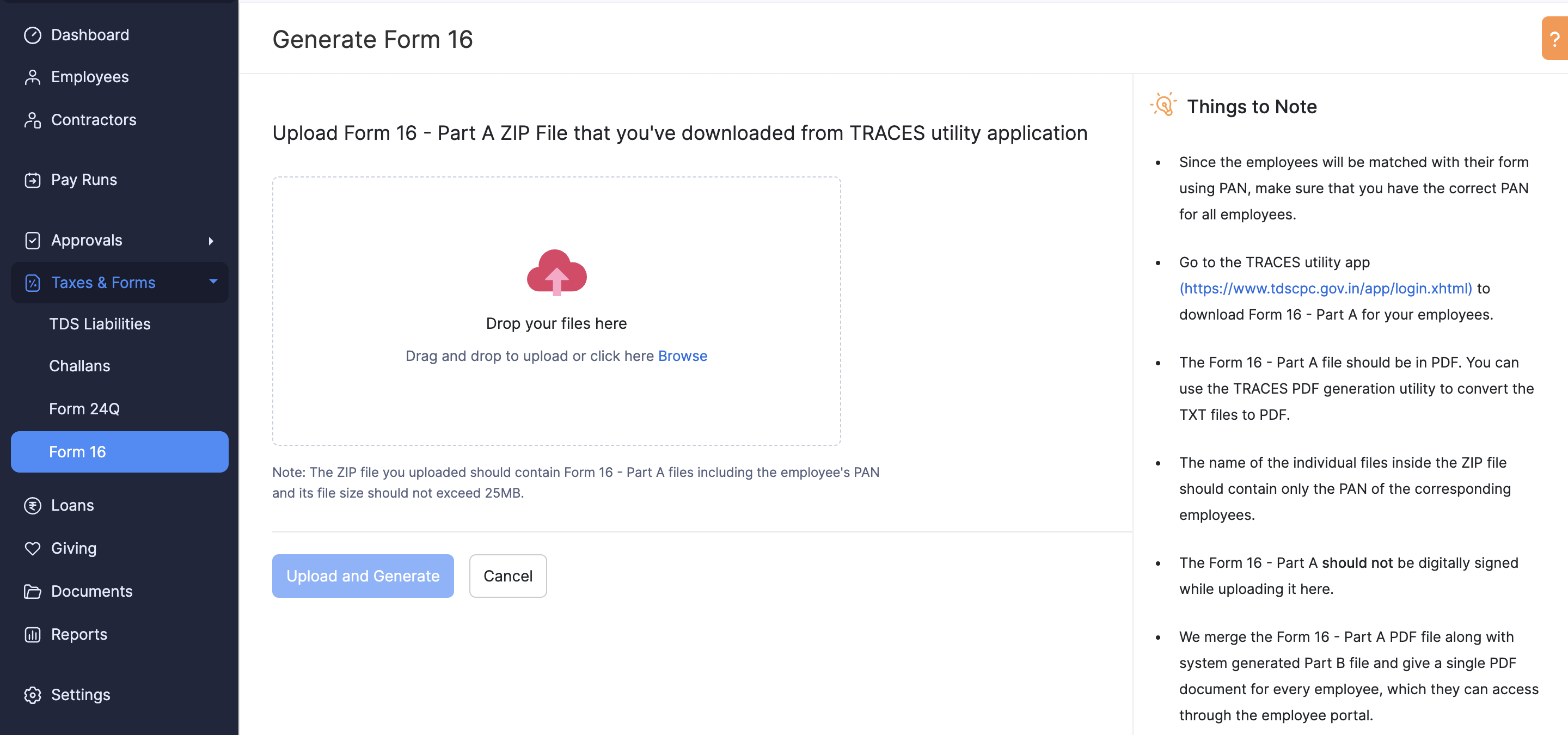Select Form 24Q

[84, 409]
